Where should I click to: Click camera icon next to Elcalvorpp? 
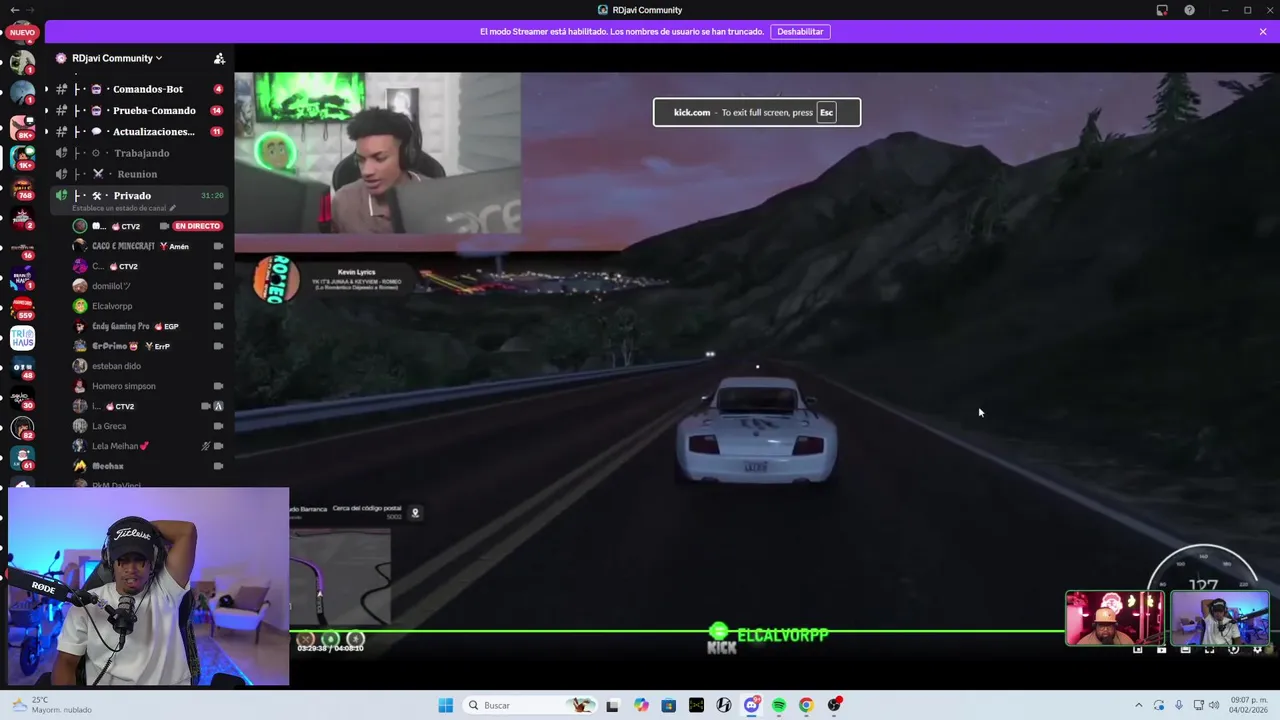tap(218, 306)
